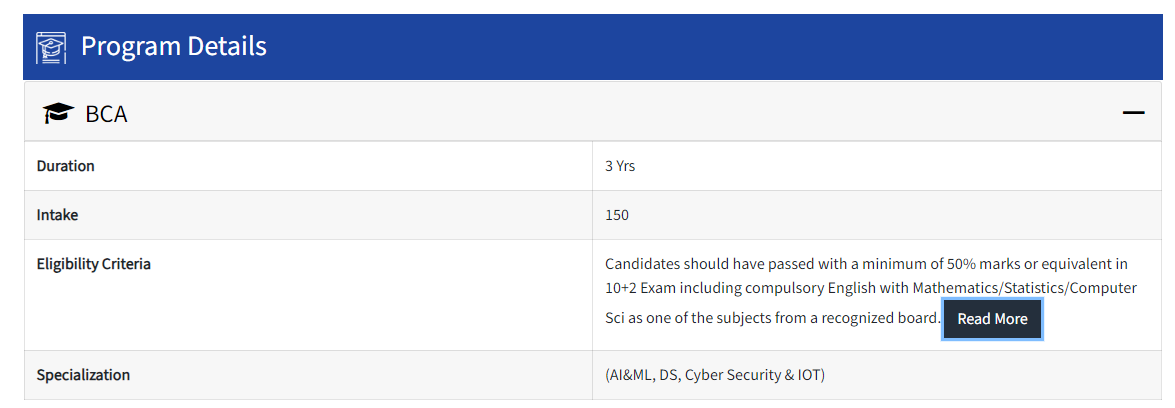The image size is (1175, 408).
Task: Select the Intake row label
Action: click(57, 215)
